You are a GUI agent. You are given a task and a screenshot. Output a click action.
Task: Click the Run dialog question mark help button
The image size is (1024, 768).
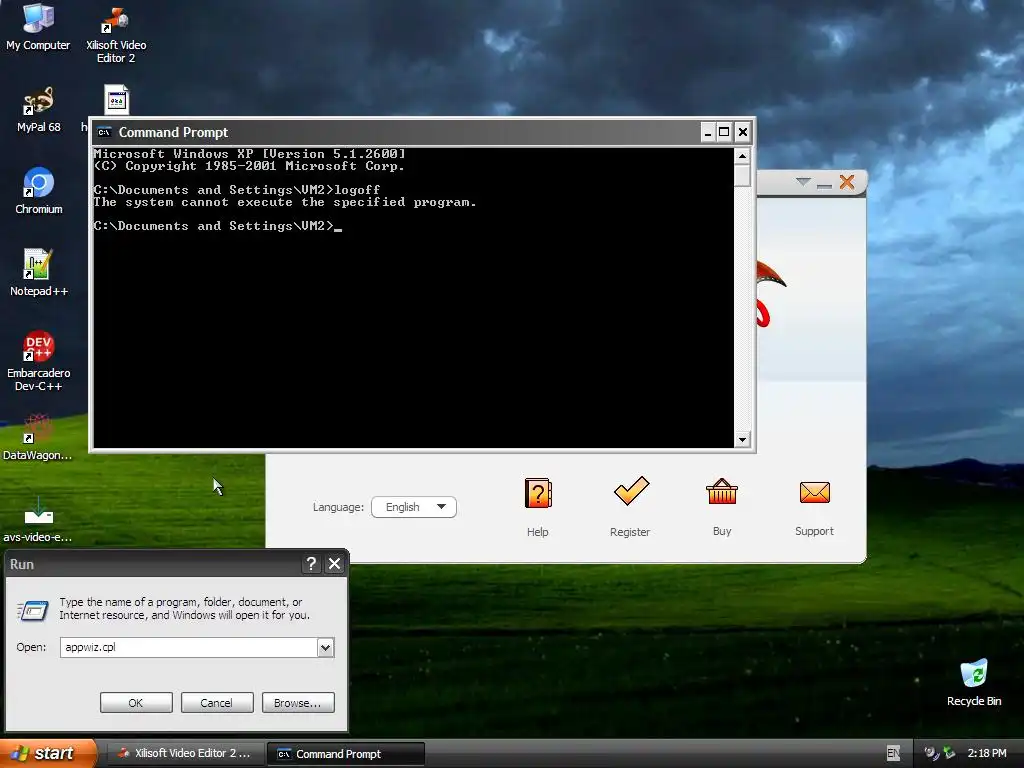[x=312, y=564]
